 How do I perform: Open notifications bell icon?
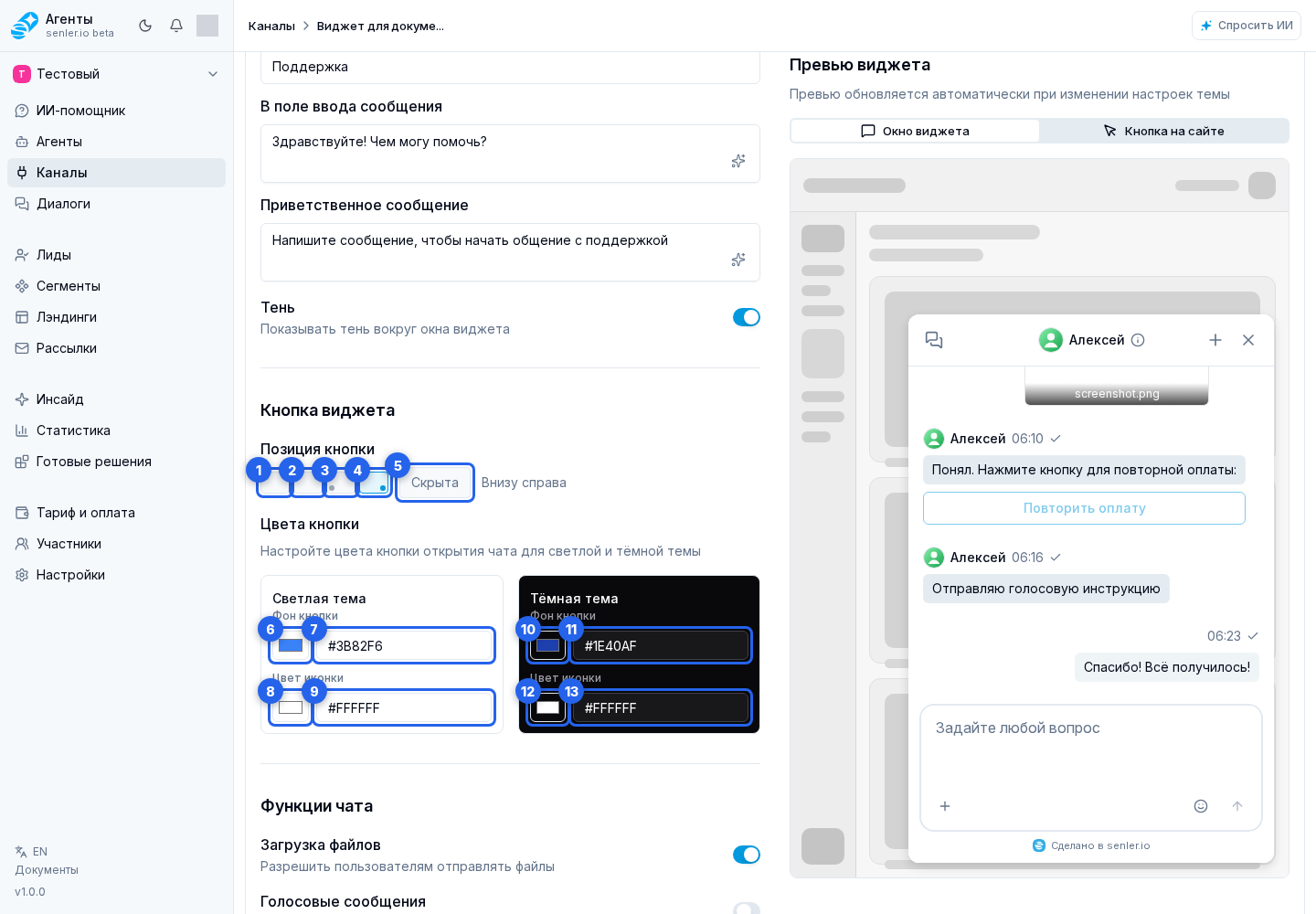[176, 26]
